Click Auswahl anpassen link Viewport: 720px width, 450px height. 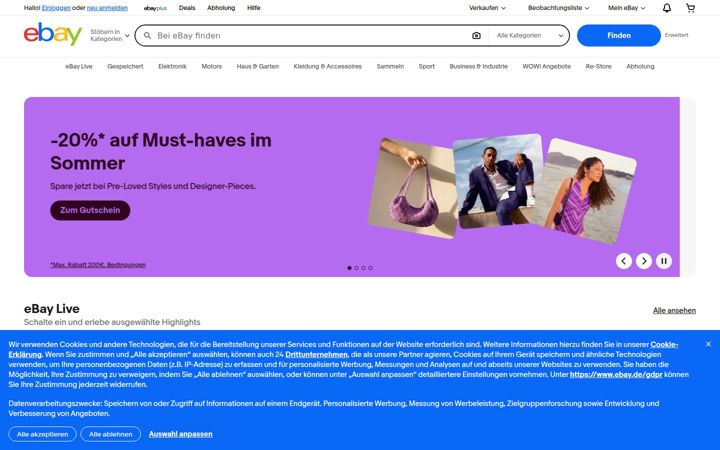coord(180,434)
